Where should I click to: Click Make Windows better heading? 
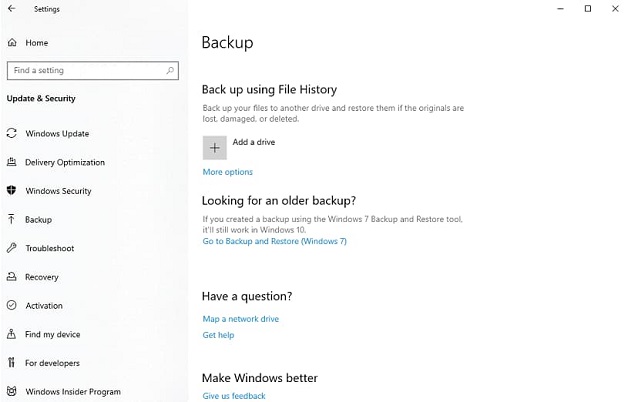pos(260,378)
